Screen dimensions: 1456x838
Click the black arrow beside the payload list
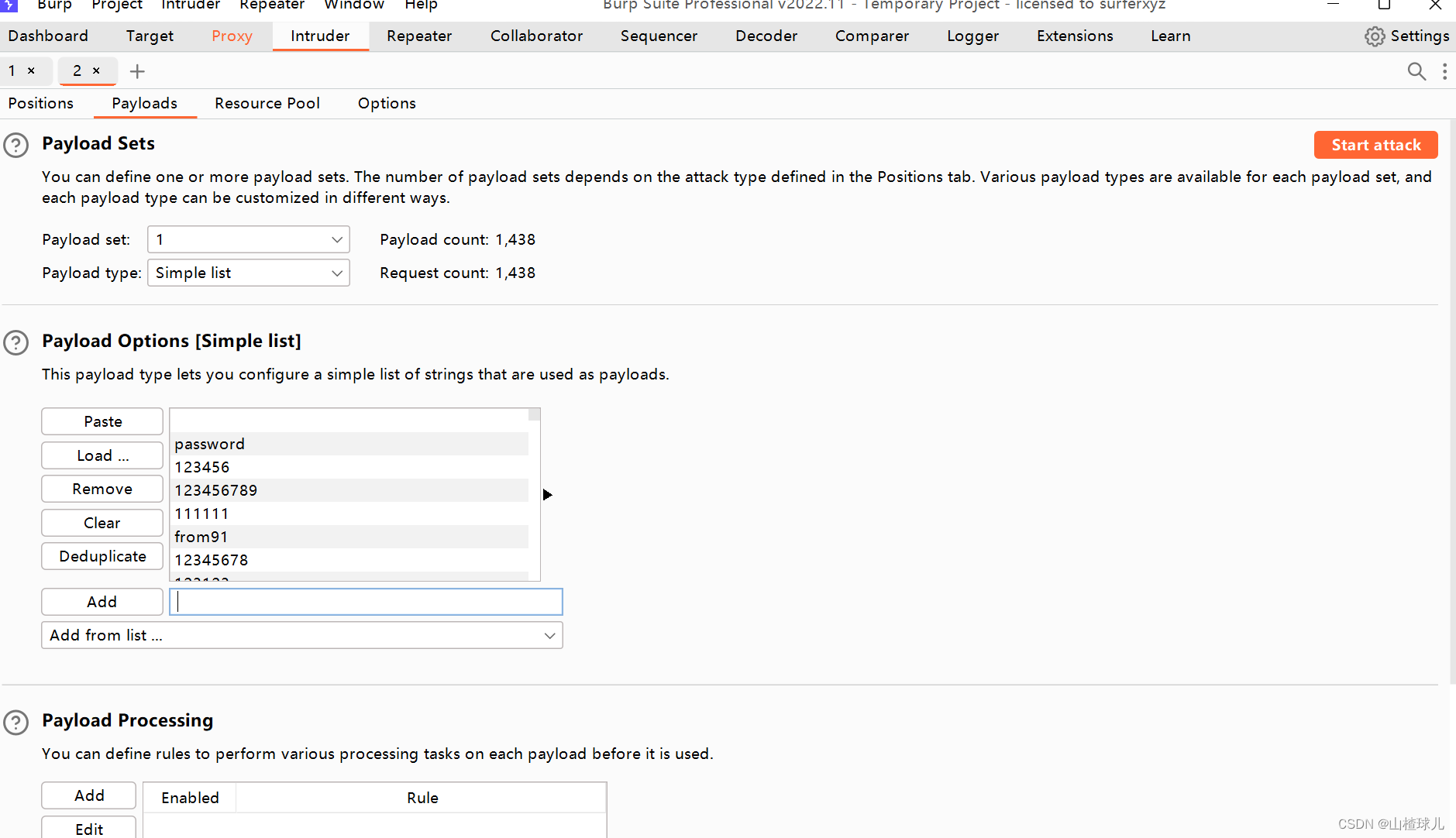click(547, 494)
